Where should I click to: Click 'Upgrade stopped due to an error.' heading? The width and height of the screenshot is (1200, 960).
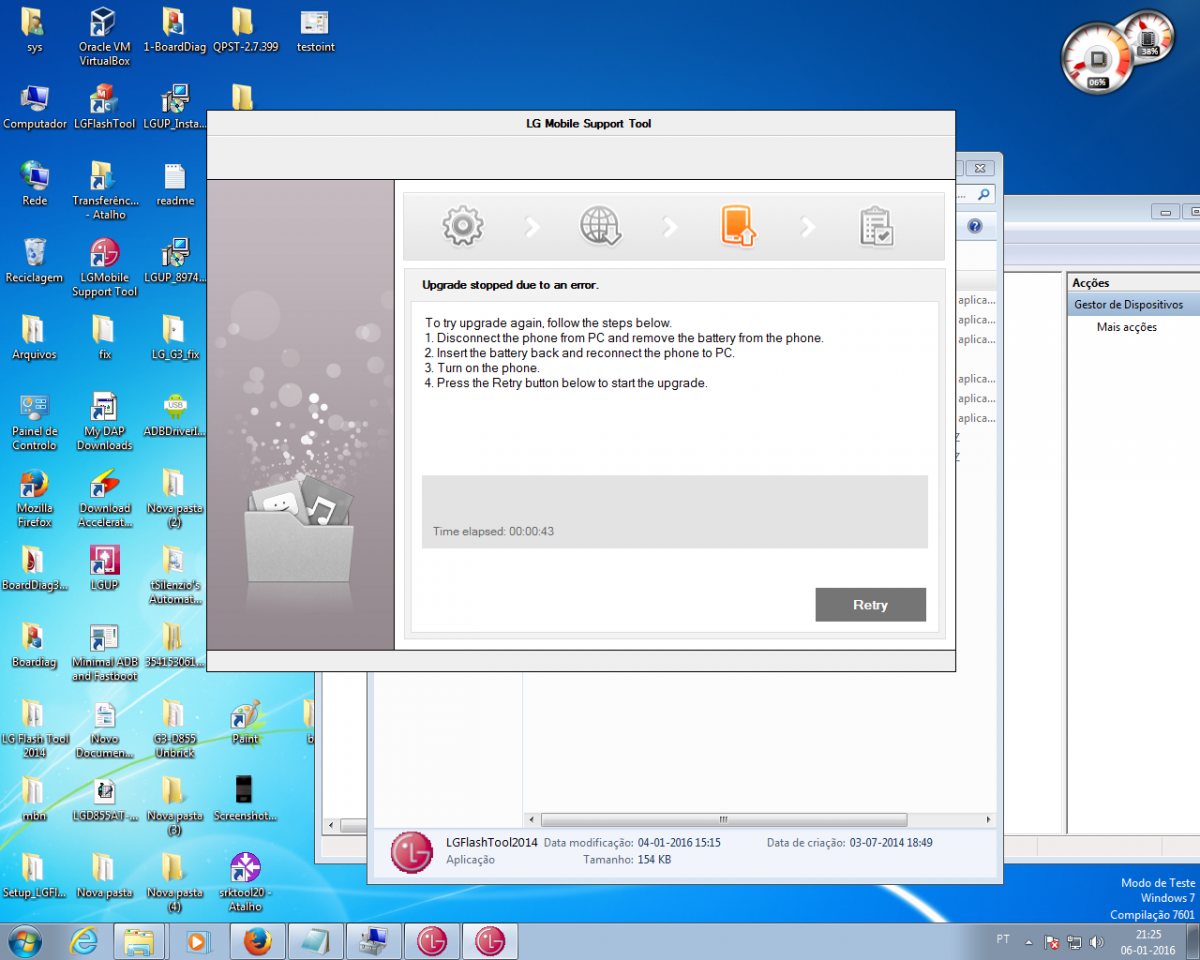coord(510,285)
